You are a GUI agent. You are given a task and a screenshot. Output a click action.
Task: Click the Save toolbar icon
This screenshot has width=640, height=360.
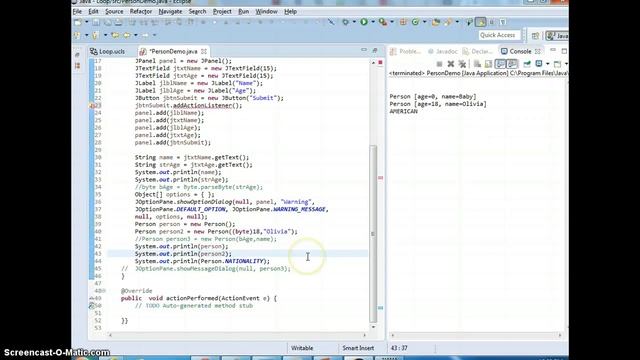coord(96,22)
